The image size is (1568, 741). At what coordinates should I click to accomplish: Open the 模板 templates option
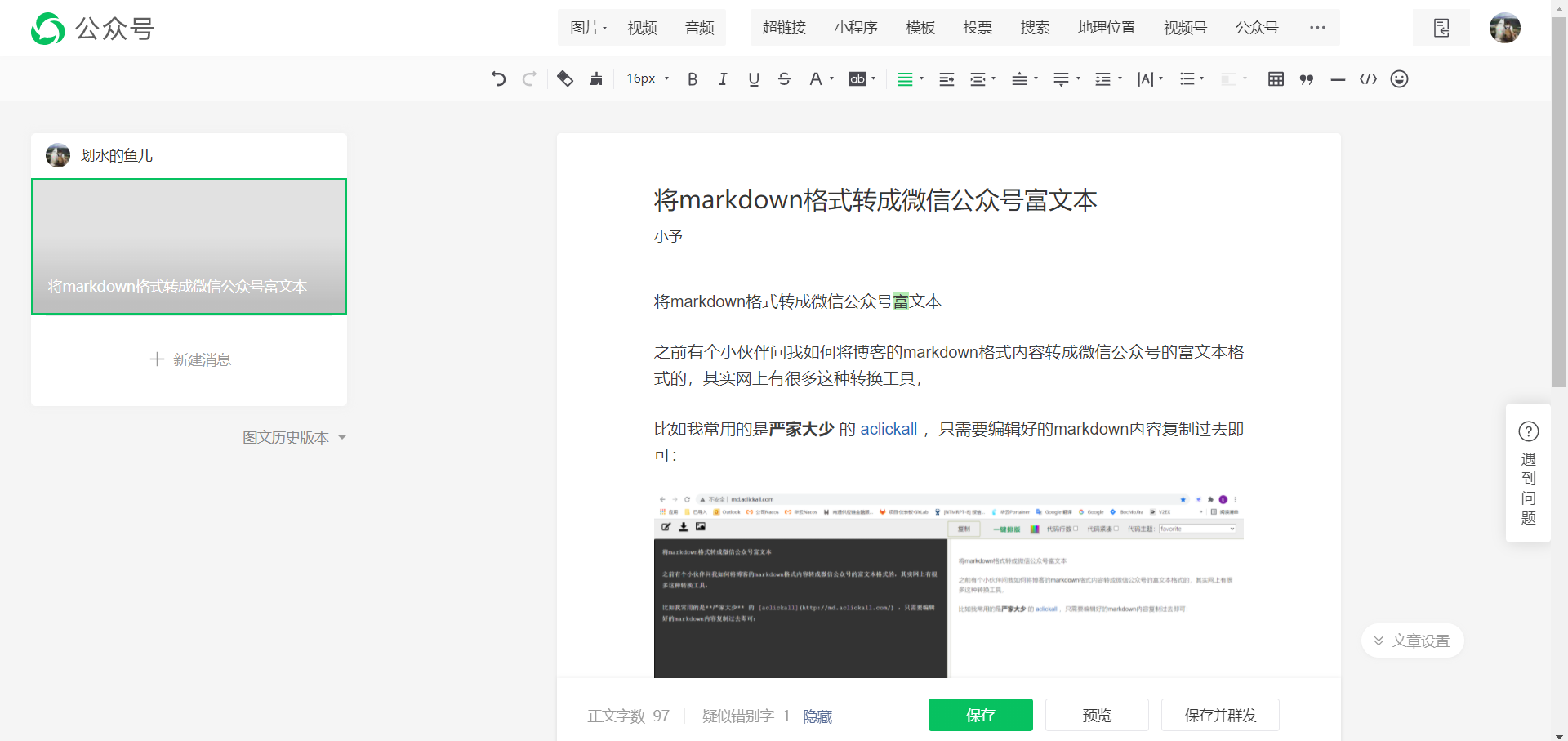coord(920,28)
